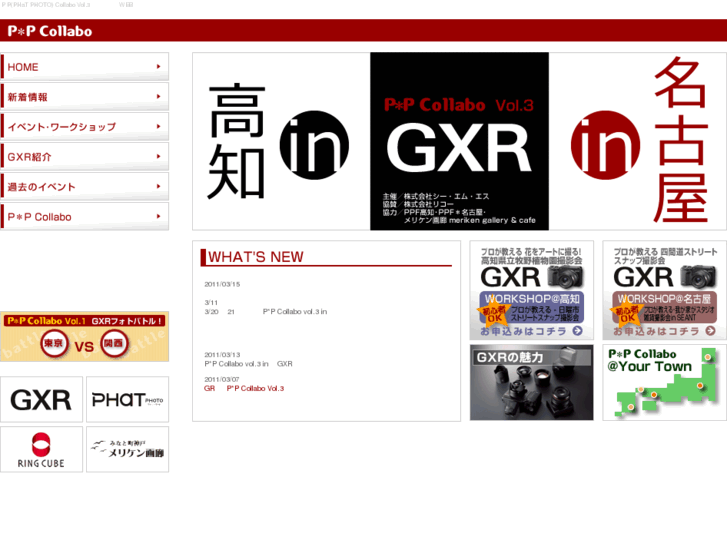Viewport: 727px width, 545px height.
Task: Click the WHAT'S NEW heading
Action: point(256,256)
